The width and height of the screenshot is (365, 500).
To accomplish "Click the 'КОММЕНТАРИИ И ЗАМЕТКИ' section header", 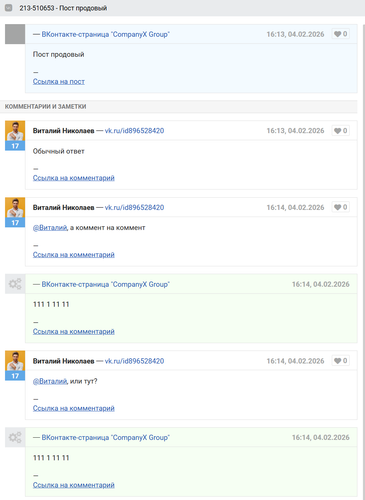I will [179, 107].
